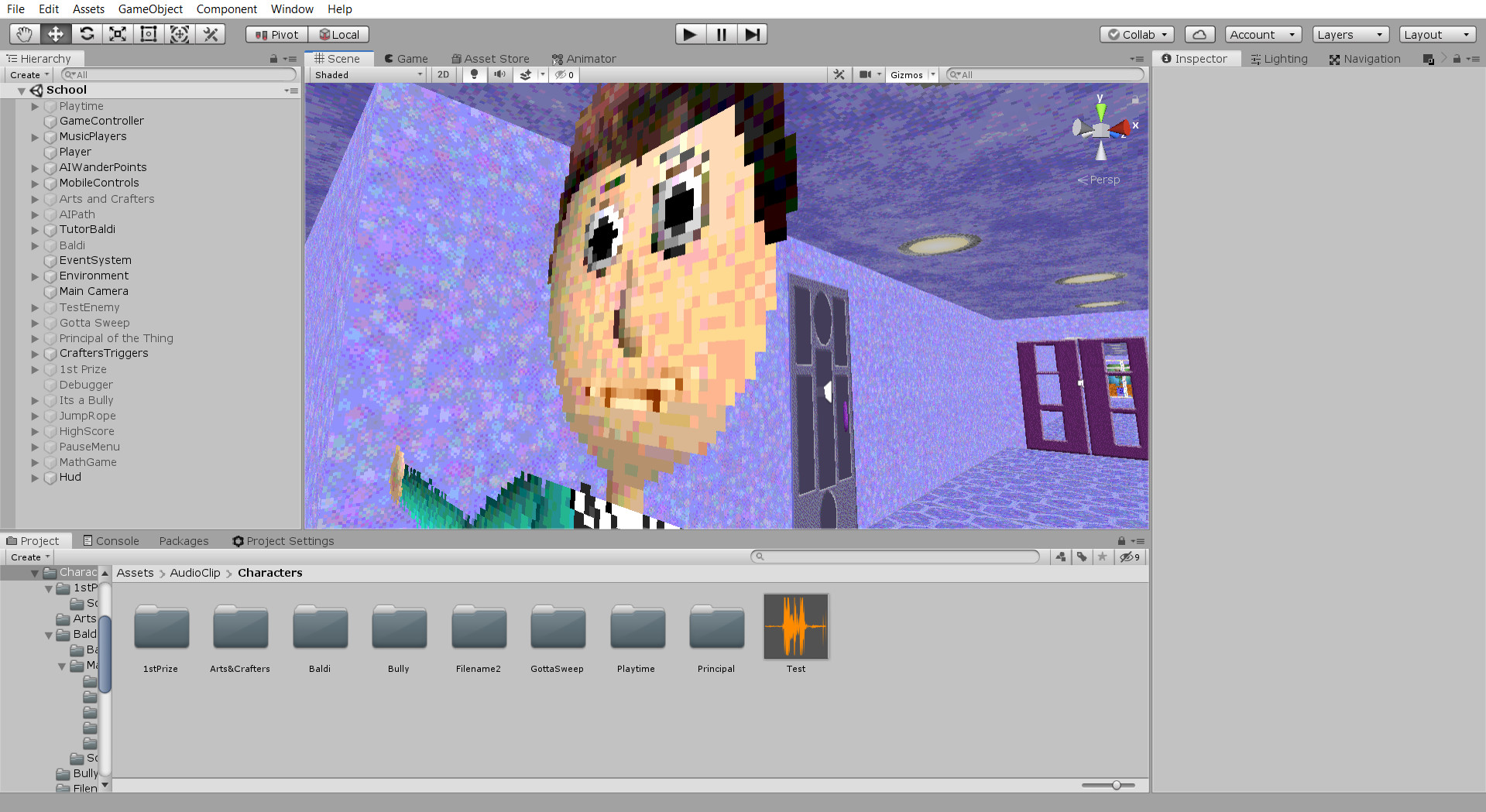The height and width of the screenshot is (812, 1486).
Task: Click the cloud services icon
Action: click(x=1199, y=34)
